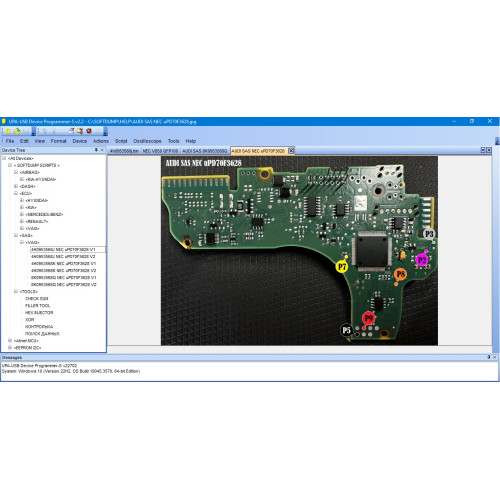
Task: Close the Device Tree panel
Action: click(x=102, y=150)
